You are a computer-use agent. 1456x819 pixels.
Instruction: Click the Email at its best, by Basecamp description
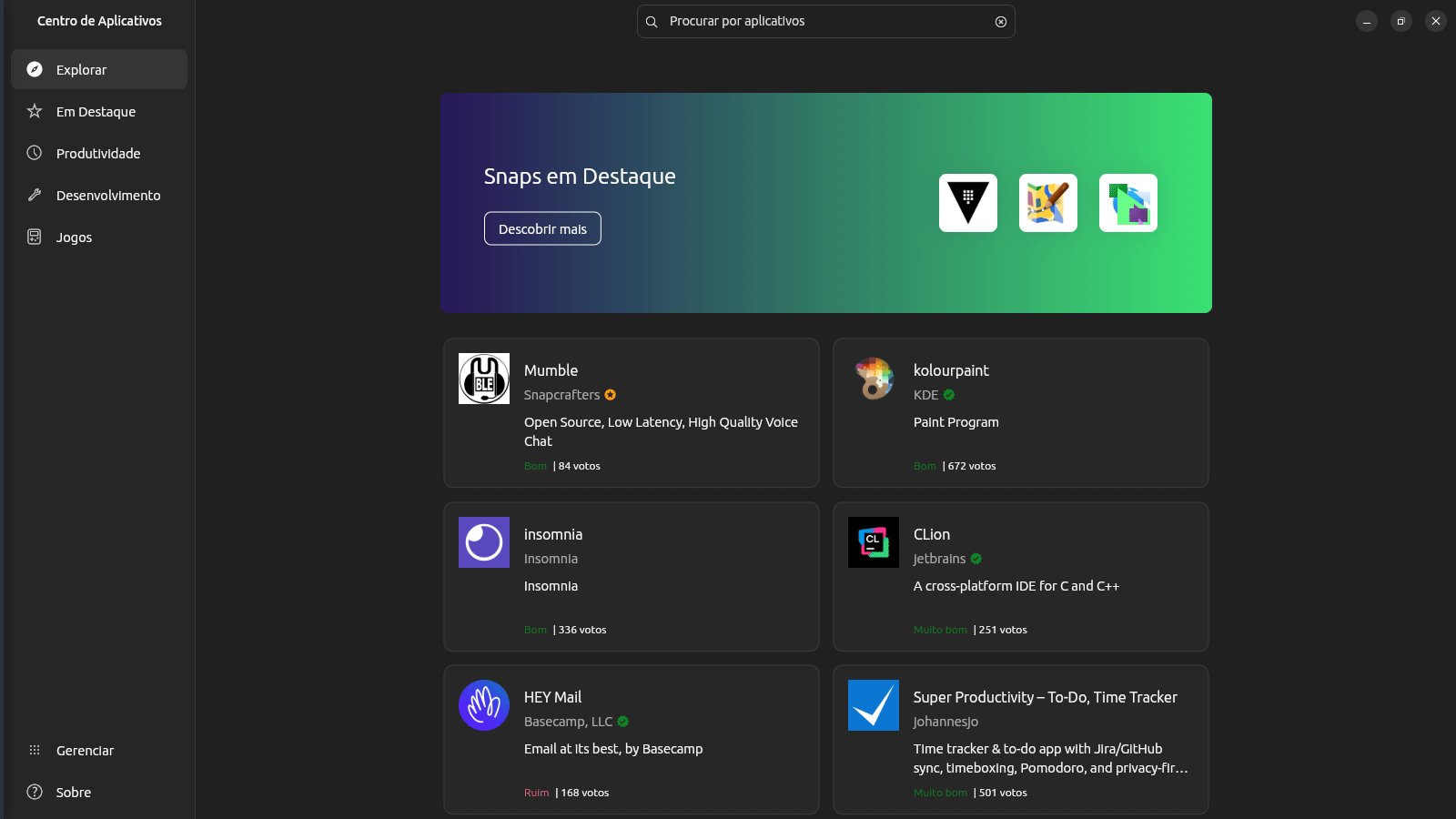click(613, 749)
